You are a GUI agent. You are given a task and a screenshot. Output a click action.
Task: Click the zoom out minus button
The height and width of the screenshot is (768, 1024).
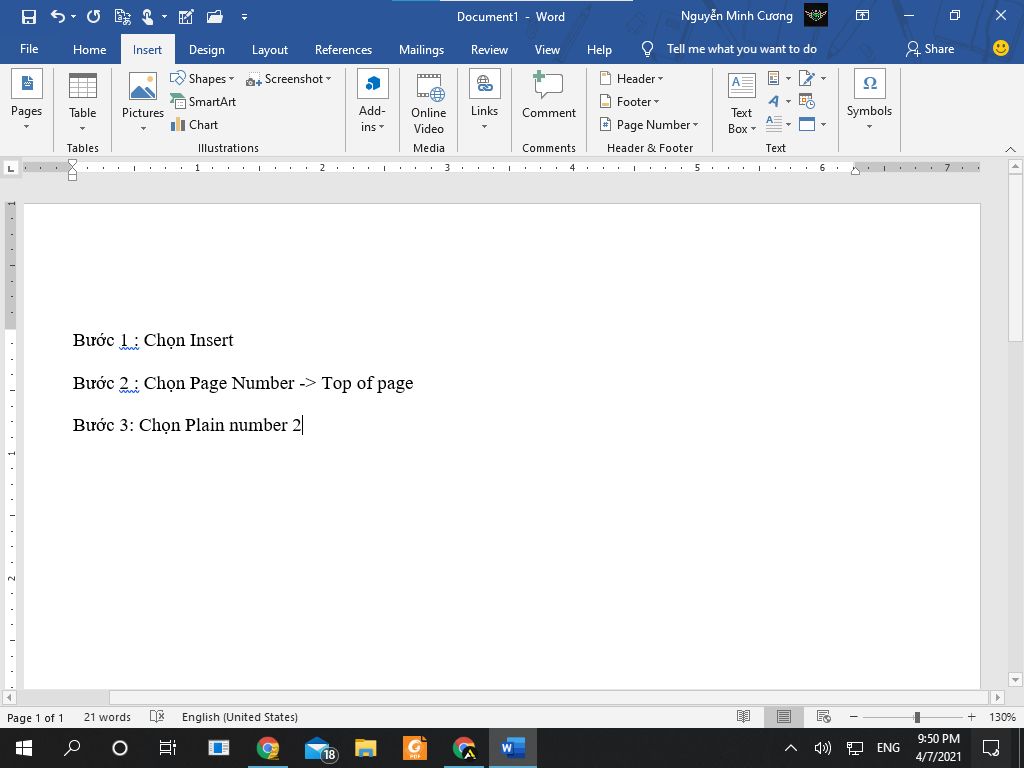(x=854, y=717)
